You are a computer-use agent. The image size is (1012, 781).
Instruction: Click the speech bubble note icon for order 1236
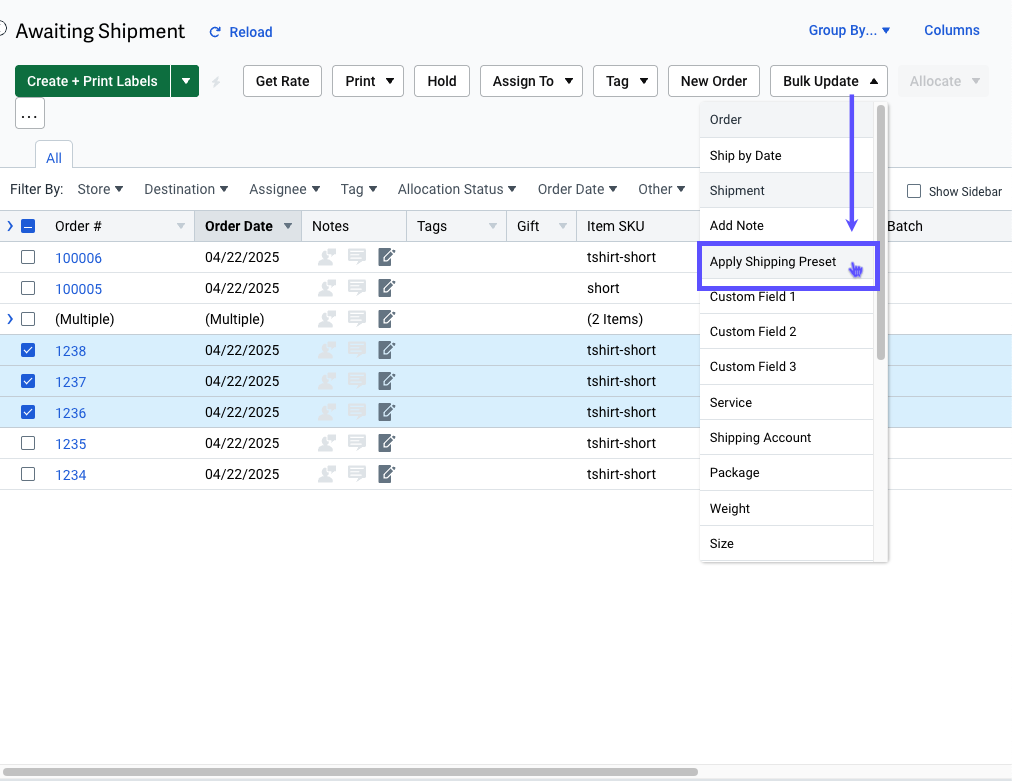(357, 412)
